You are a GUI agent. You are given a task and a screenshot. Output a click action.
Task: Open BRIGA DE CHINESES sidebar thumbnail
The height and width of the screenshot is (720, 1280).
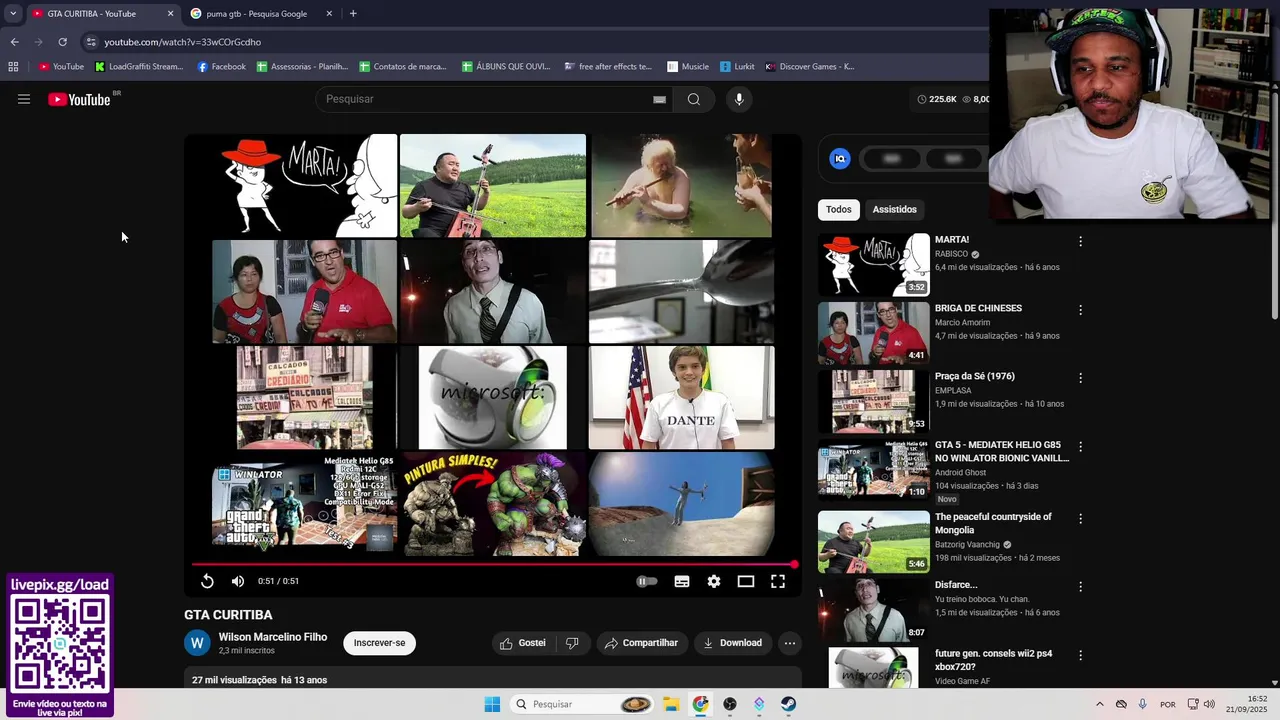click(874, 334)
